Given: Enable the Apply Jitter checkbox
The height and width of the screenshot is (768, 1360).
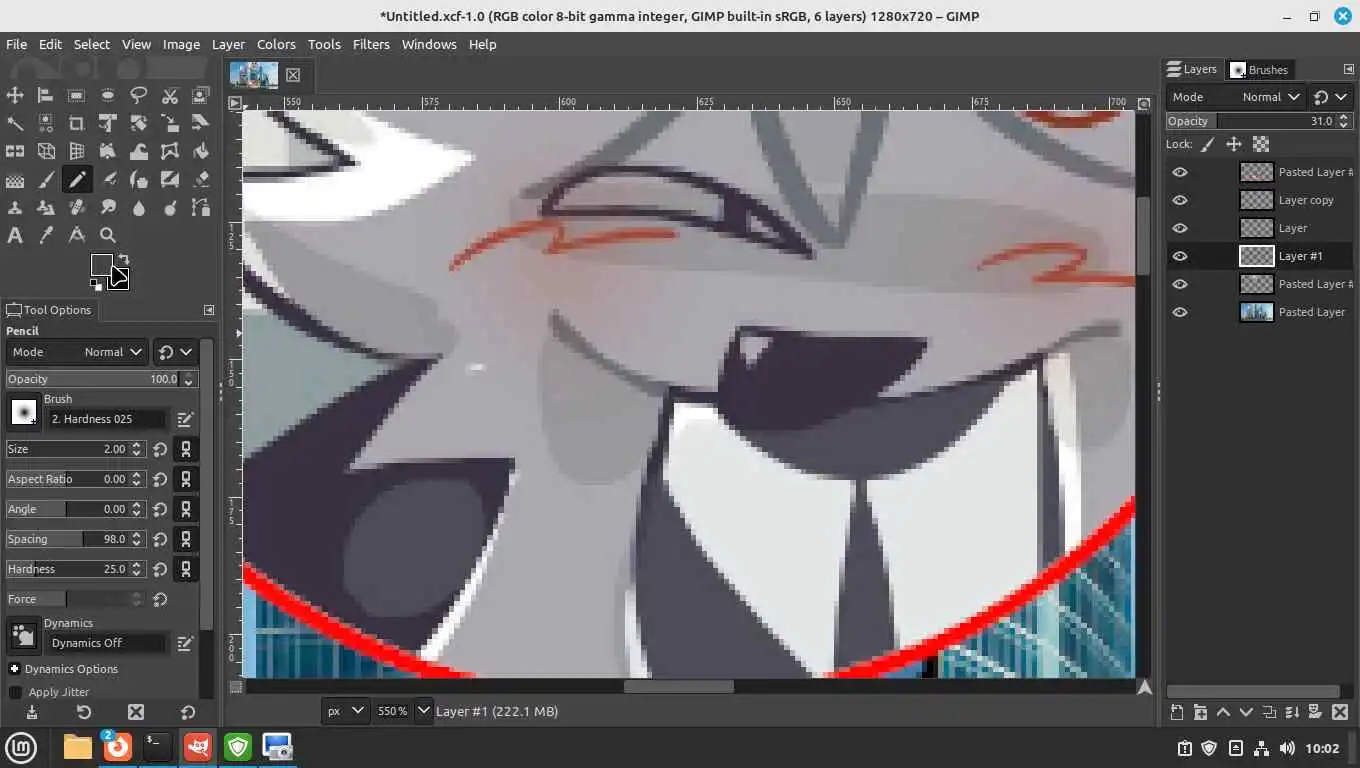Looking at the screenshot, I should 15,692.
